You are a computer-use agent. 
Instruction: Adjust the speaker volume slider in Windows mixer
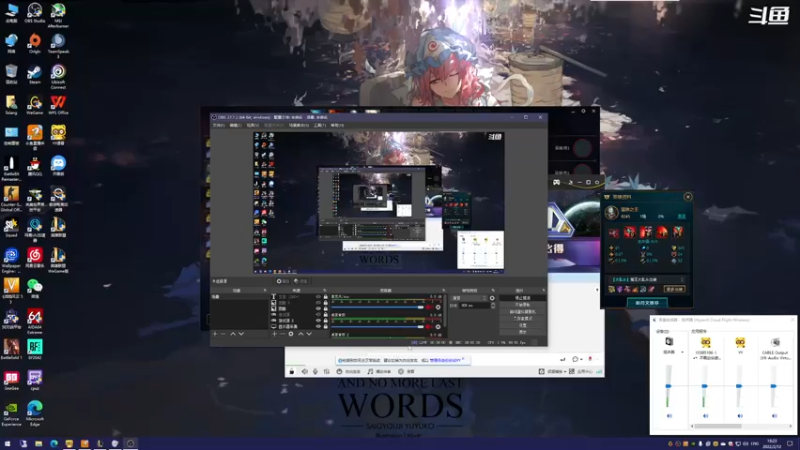coord(668,387)
